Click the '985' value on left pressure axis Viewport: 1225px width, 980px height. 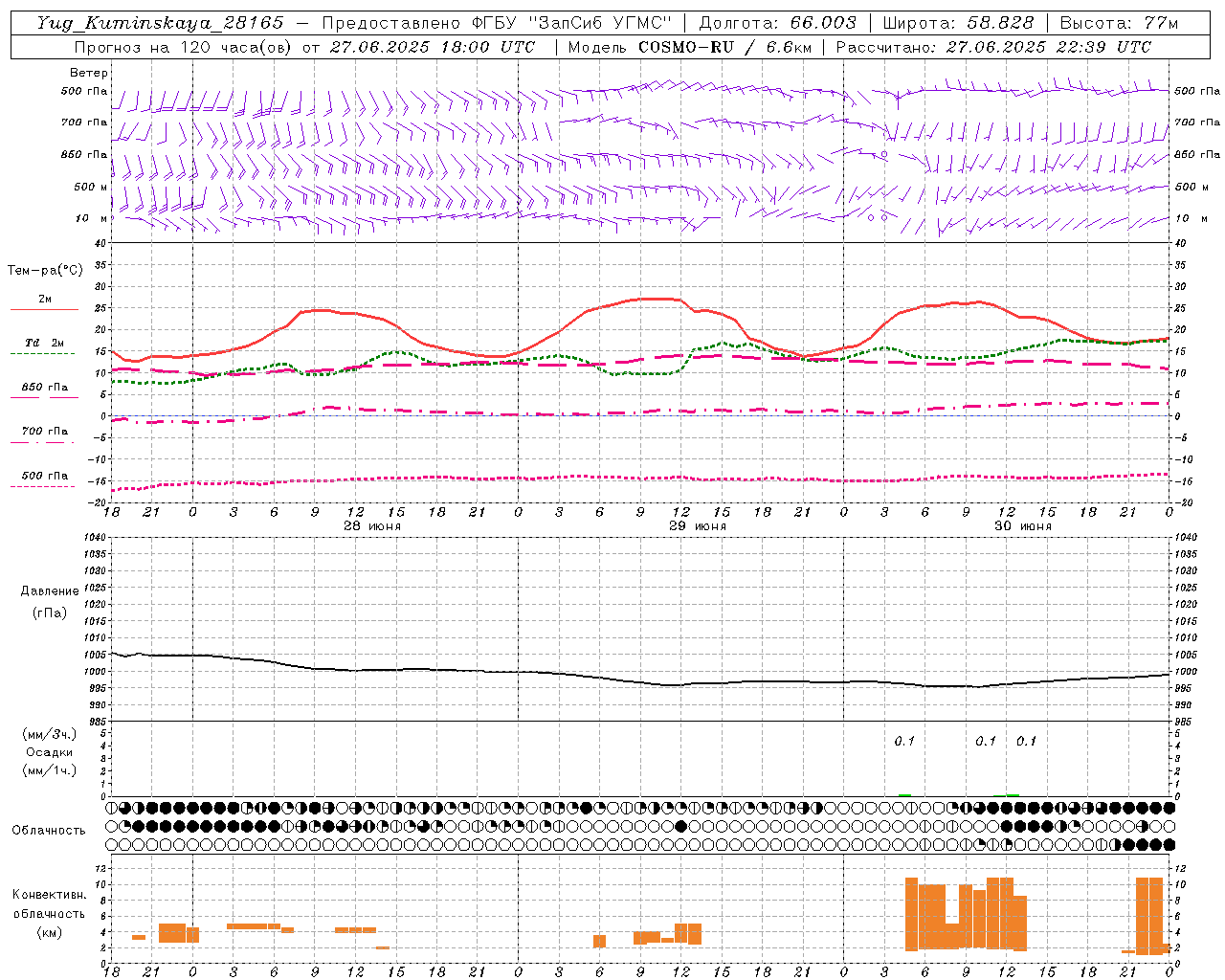point(100,722)
